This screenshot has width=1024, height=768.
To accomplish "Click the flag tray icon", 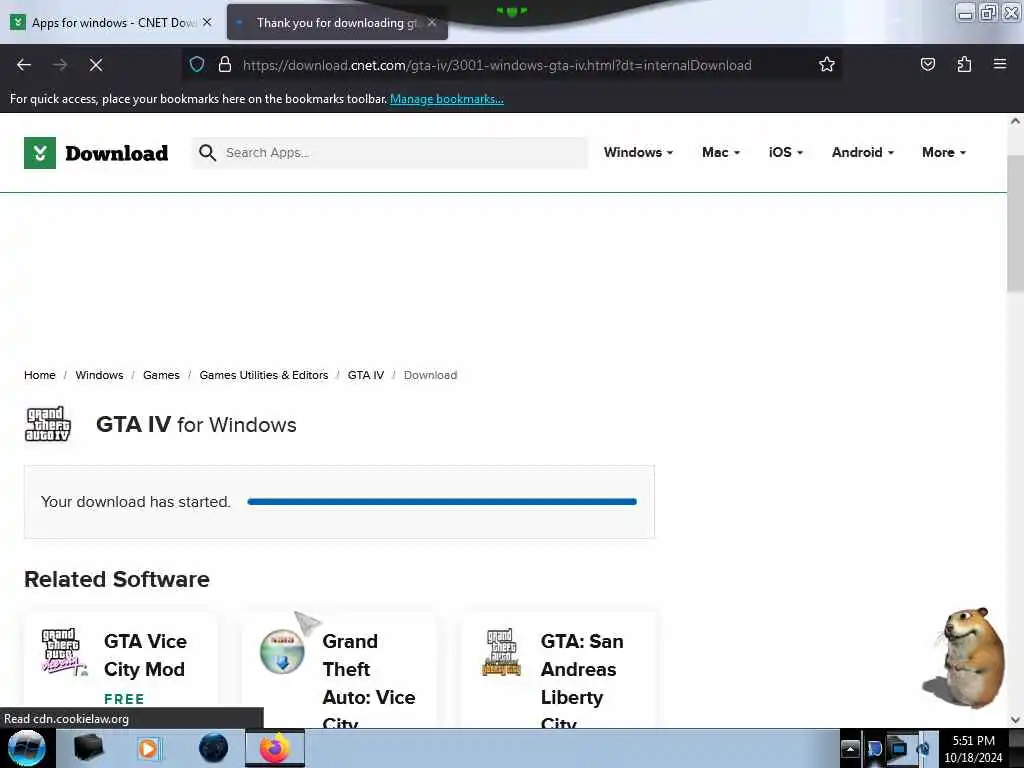I will tap(874, 748).
